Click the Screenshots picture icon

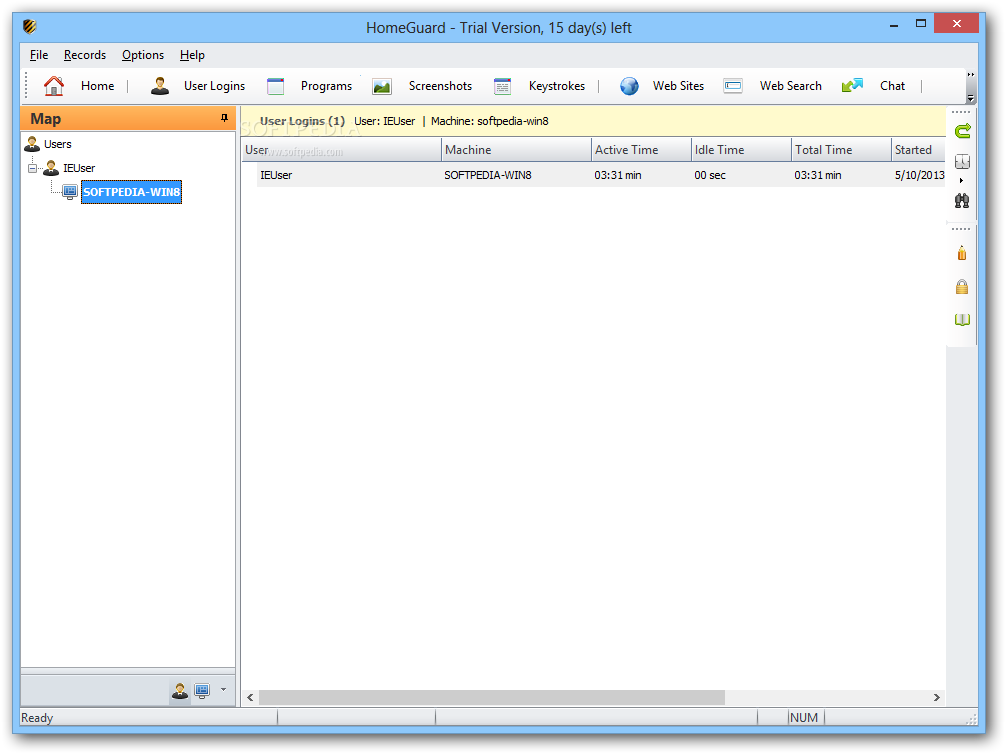click(x=382, y=86)
